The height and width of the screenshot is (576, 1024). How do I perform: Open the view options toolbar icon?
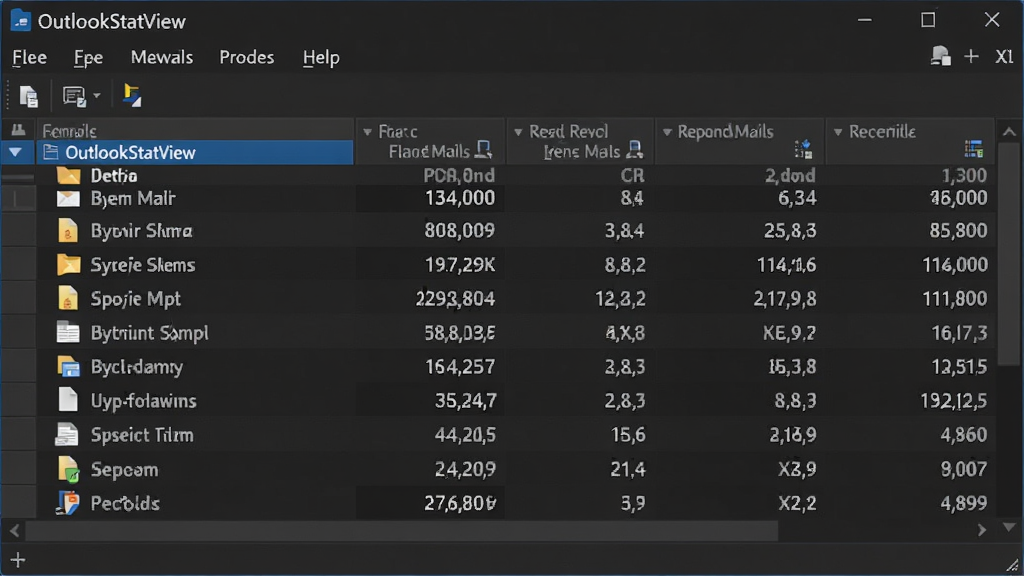[74, 96]
